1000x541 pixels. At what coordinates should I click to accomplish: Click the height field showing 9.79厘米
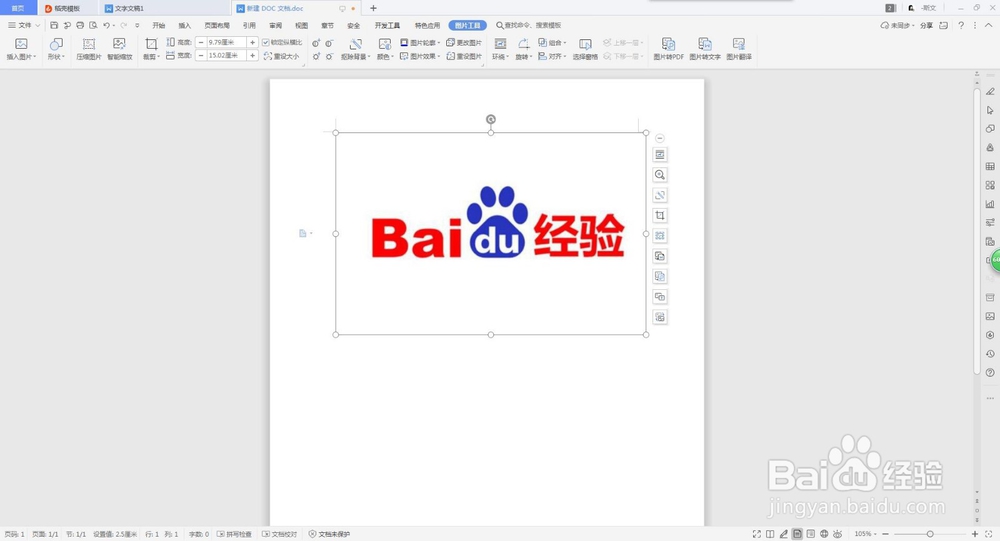(x=226, y=42)
